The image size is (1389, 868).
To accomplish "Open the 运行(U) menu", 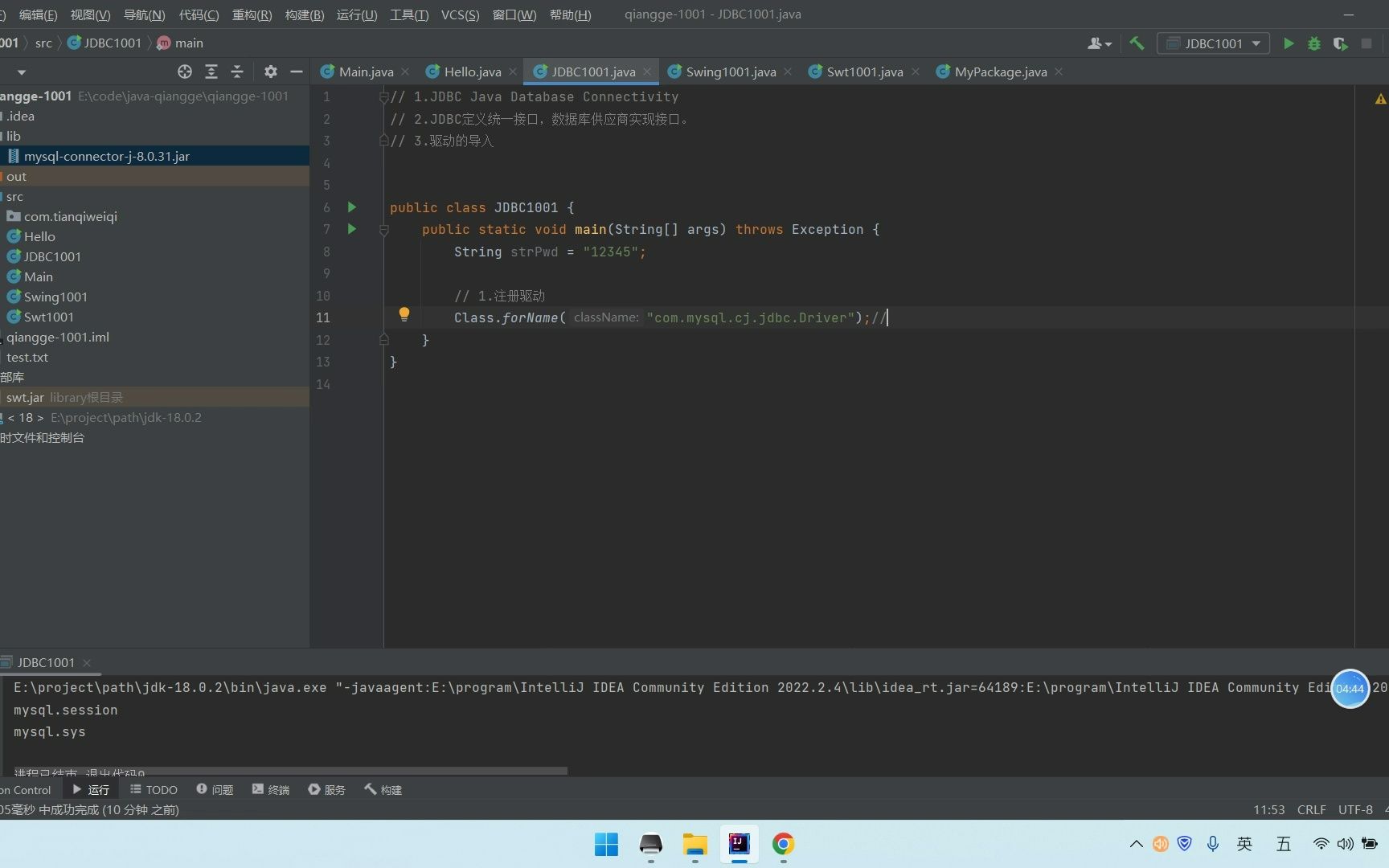I will [x=357, y=14].
